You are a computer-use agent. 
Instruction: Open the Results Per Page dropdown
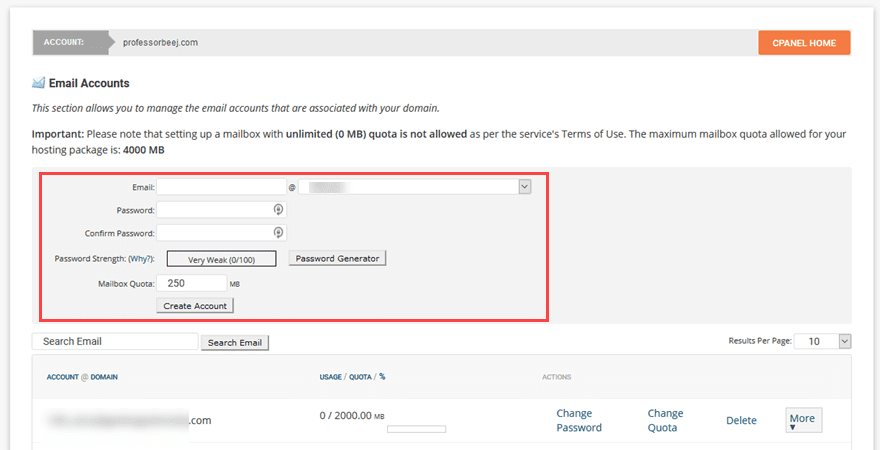pos(844,341)
